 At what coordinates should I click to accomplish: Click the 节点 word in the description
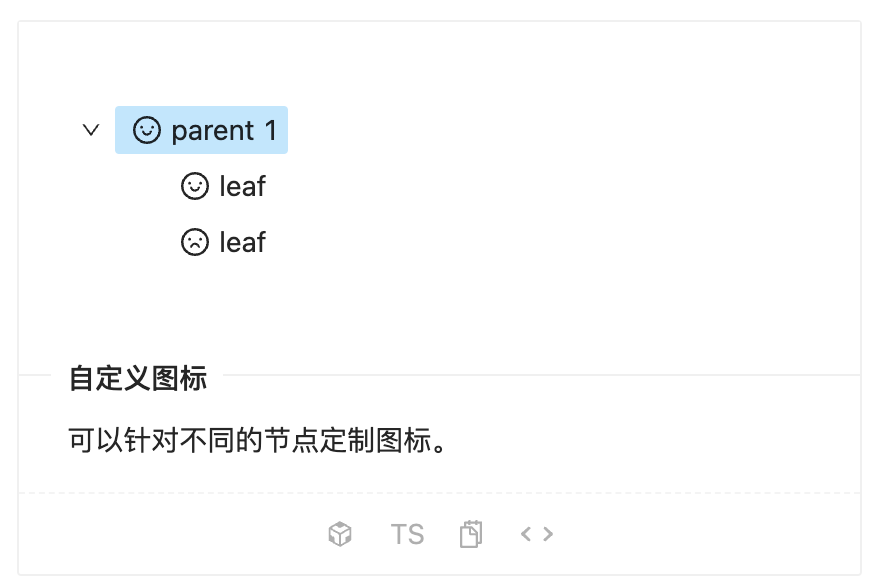coord(292,440)
